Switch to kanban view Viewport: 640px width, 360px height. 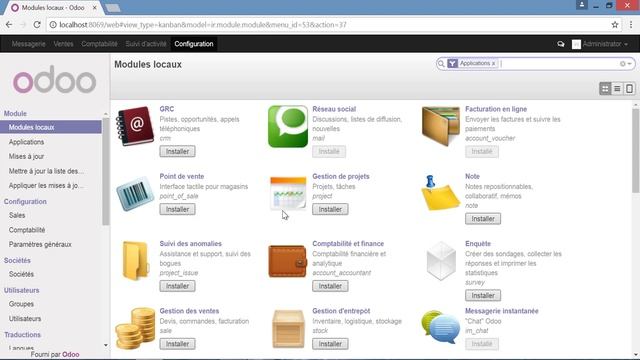pyautogui.click(x=605, y=88)
